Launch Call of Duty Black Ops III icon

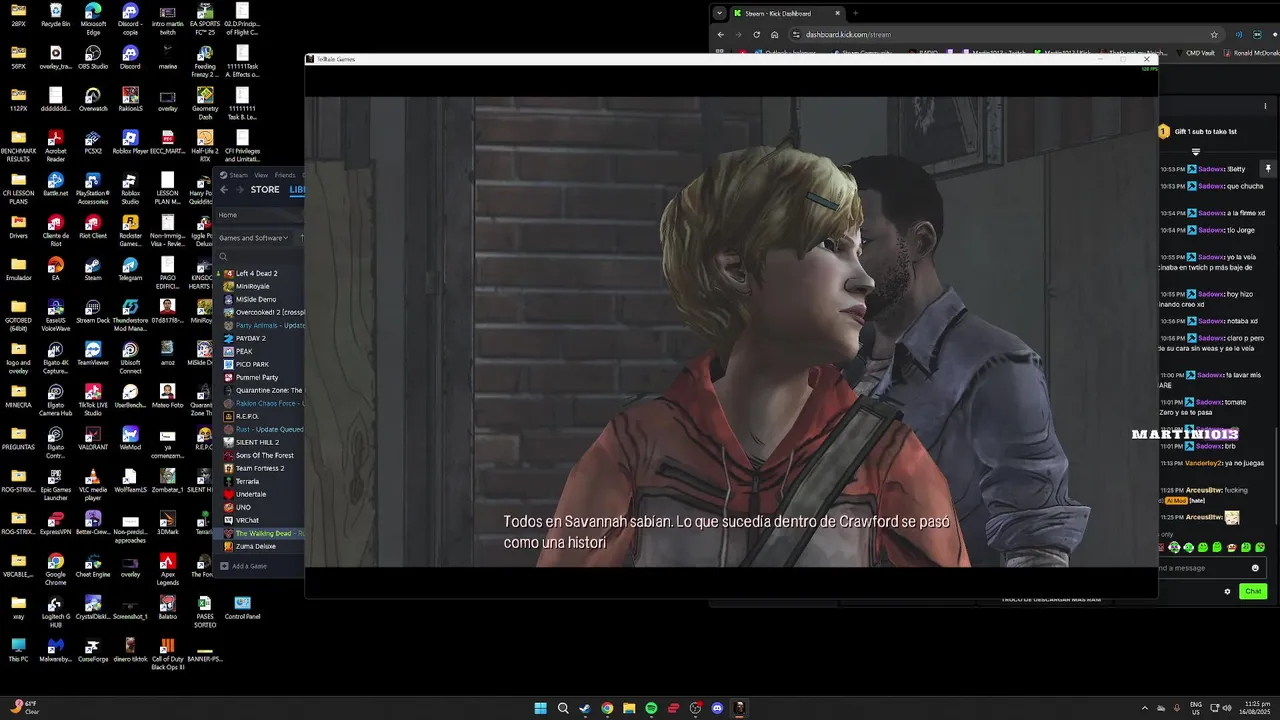pos(168,652)
